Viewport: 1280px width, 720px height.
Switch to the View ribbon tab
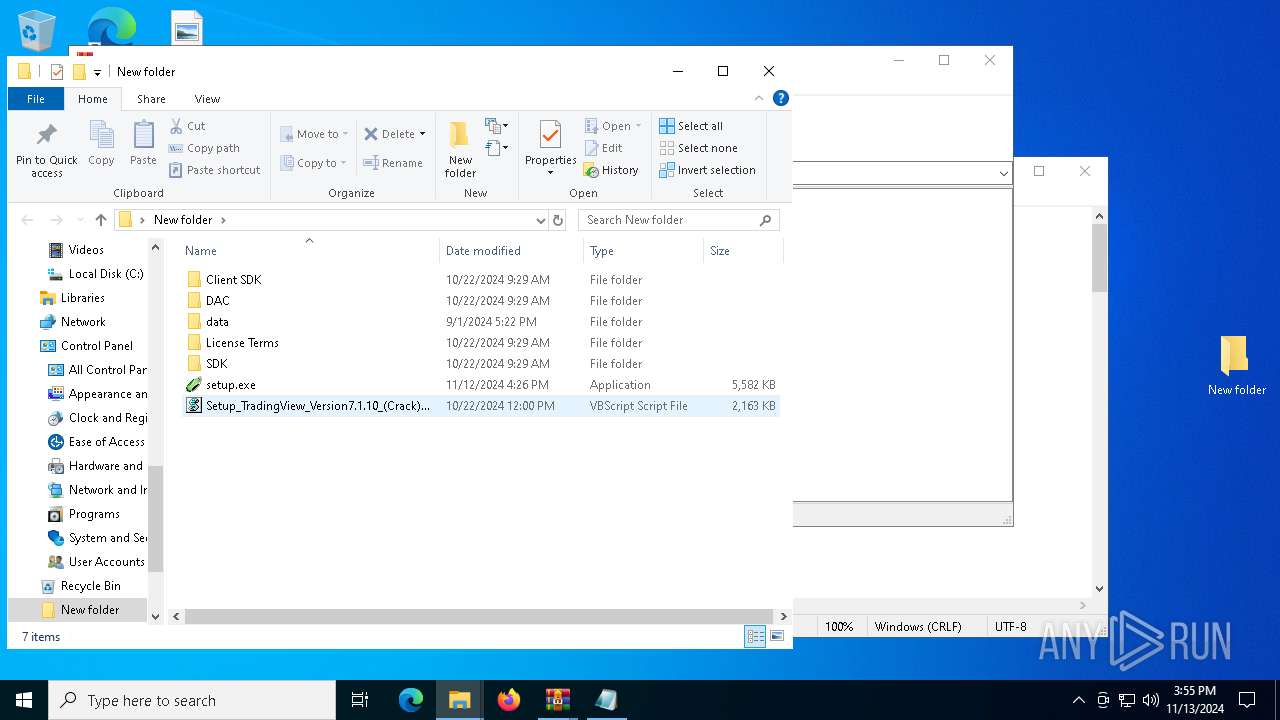coord(207,99)
